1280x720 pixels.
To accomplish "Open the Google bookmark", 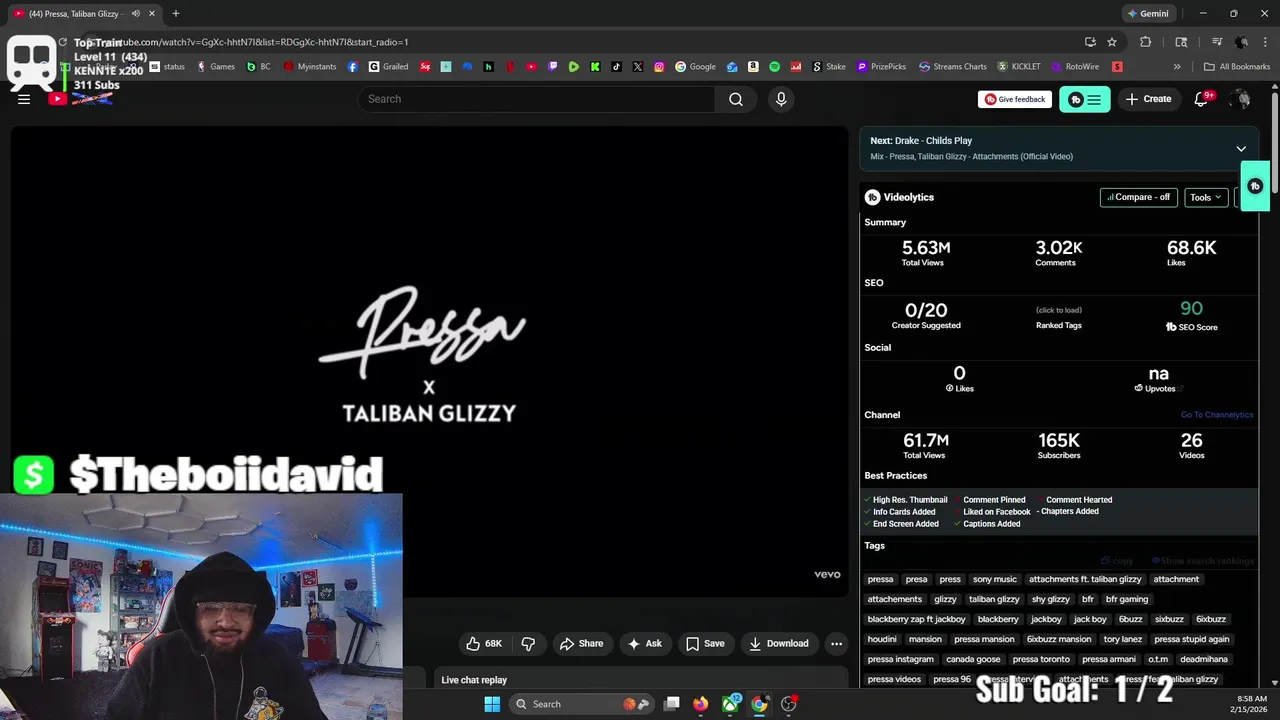I will tap(696, 67).
